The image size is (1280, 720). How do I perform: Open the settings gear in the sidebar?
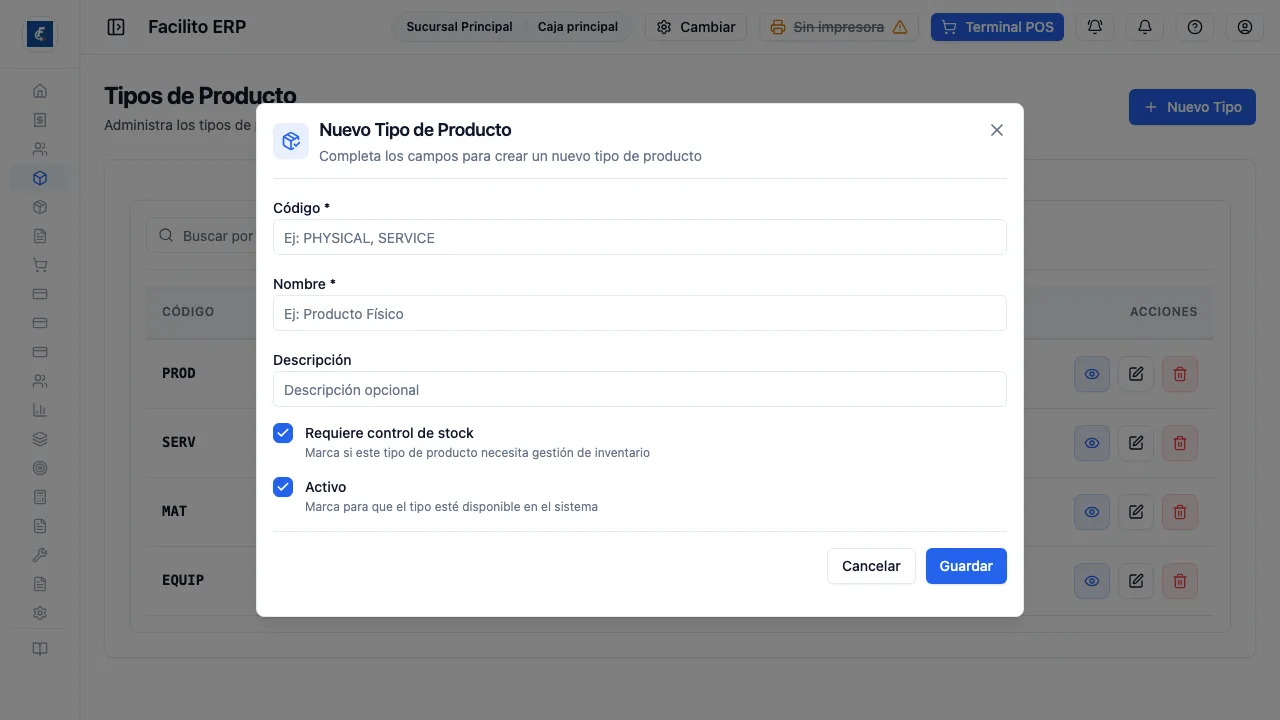pyautogui.click(x=40, y=613)
